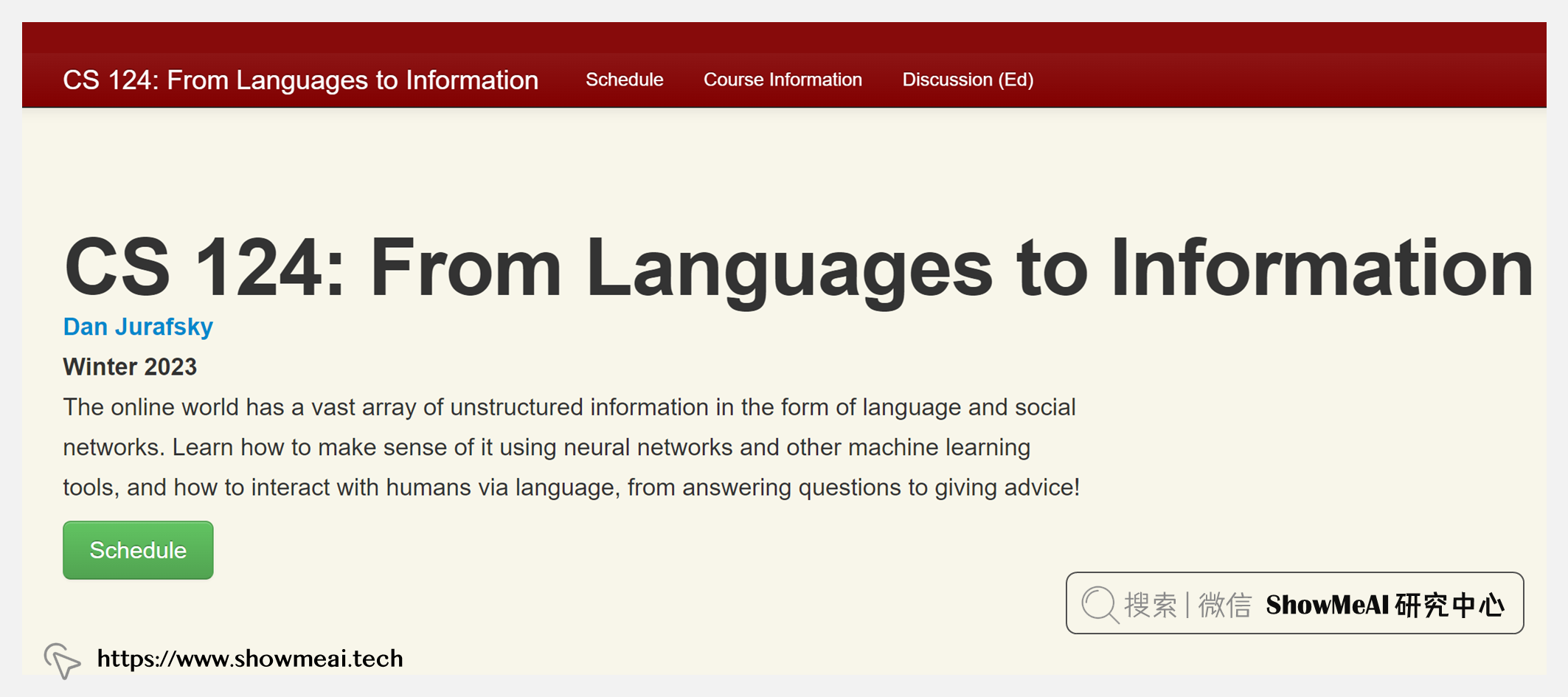Open the Schedule navigation menu item
Viewport: 1568px width, 697px height.
click(x=624, y=80)
